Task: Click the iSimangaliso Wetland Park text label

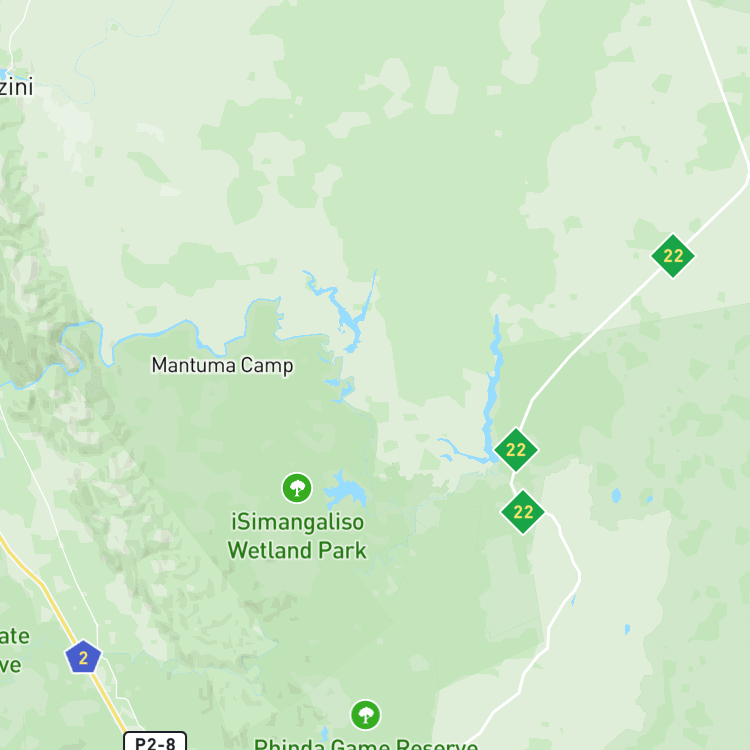Action: [x=297, y=536]
